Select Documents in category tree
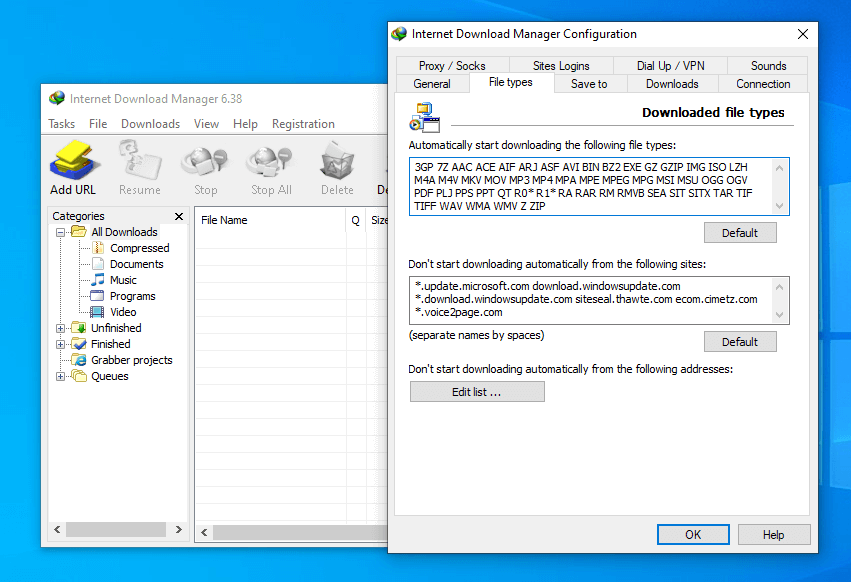This screenshot has height=582, width=851. click(x=137, y=264)
